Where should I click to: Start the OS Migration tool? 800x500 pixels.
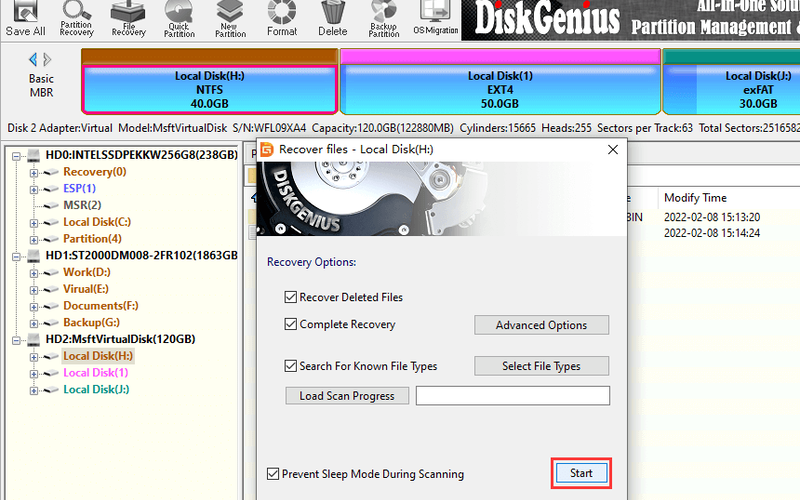pyautogui.click(x=435, y=18)
